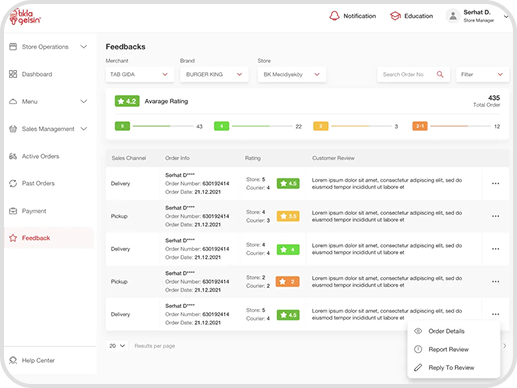Open actions menu for rating 2 Pickup row
The width and height of the screenshot is (517, 388).
[x=495, y=281]
